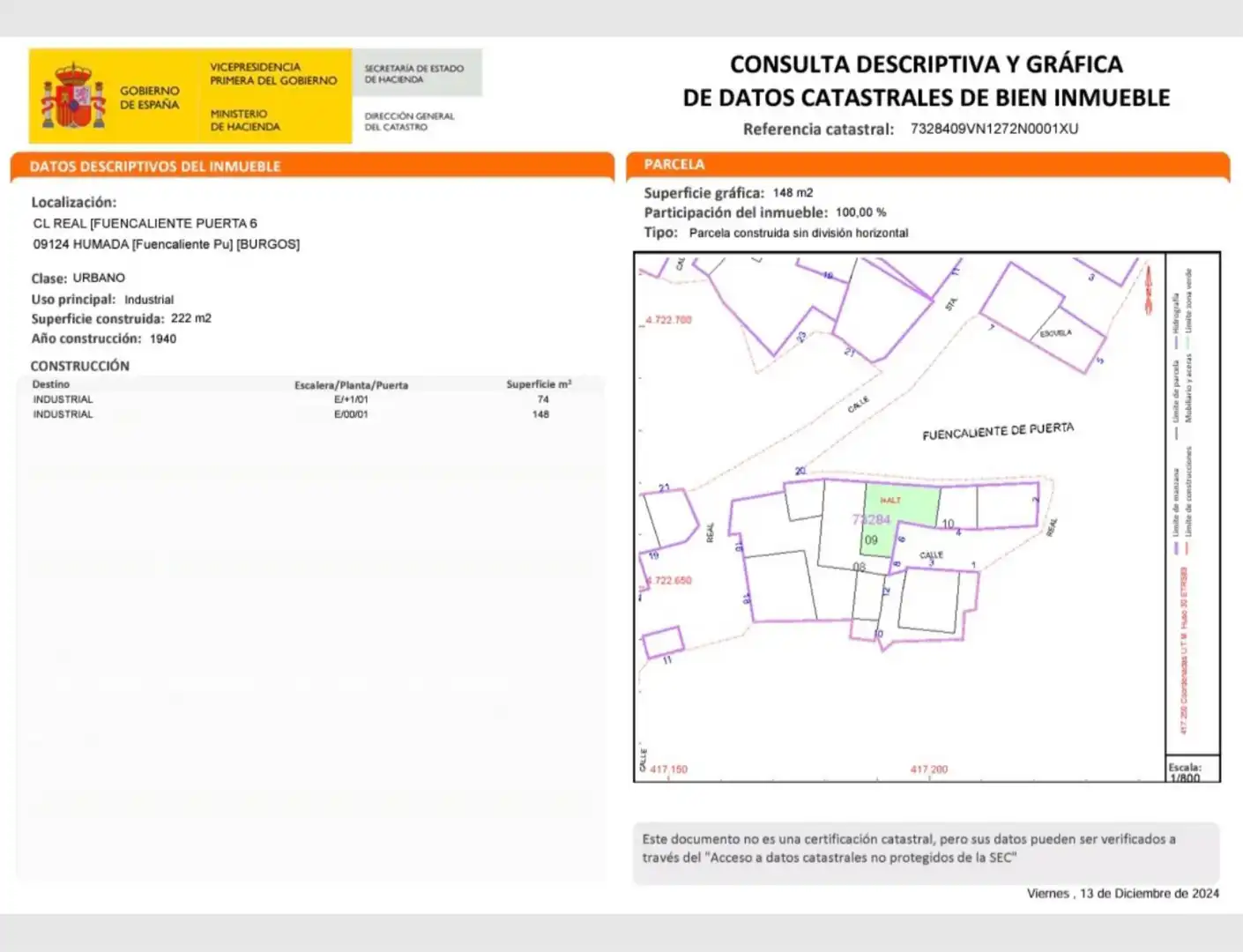Click the red north arrow on map
1243x952 pixels.
(x=1148, y=287)
